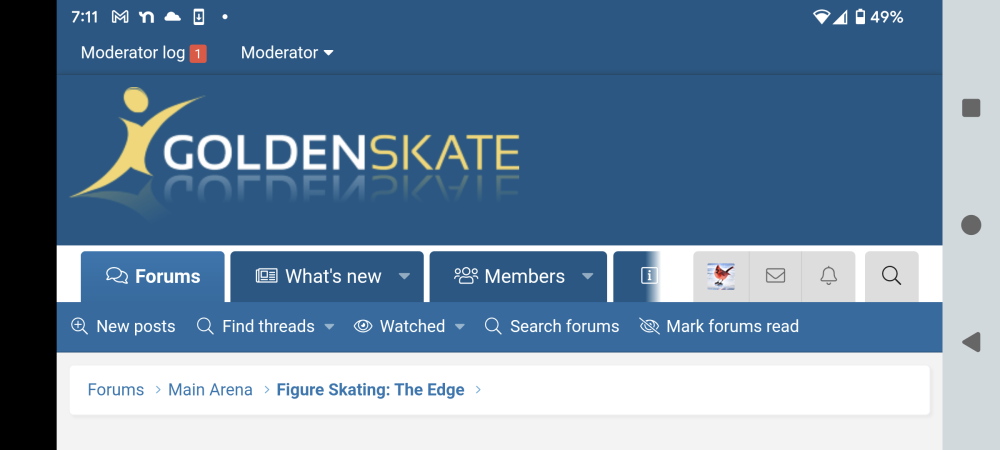This screenshot has height=450, width=1000.
Task: Tap the Android recent apps square button
Action: [x=971, y=108]
